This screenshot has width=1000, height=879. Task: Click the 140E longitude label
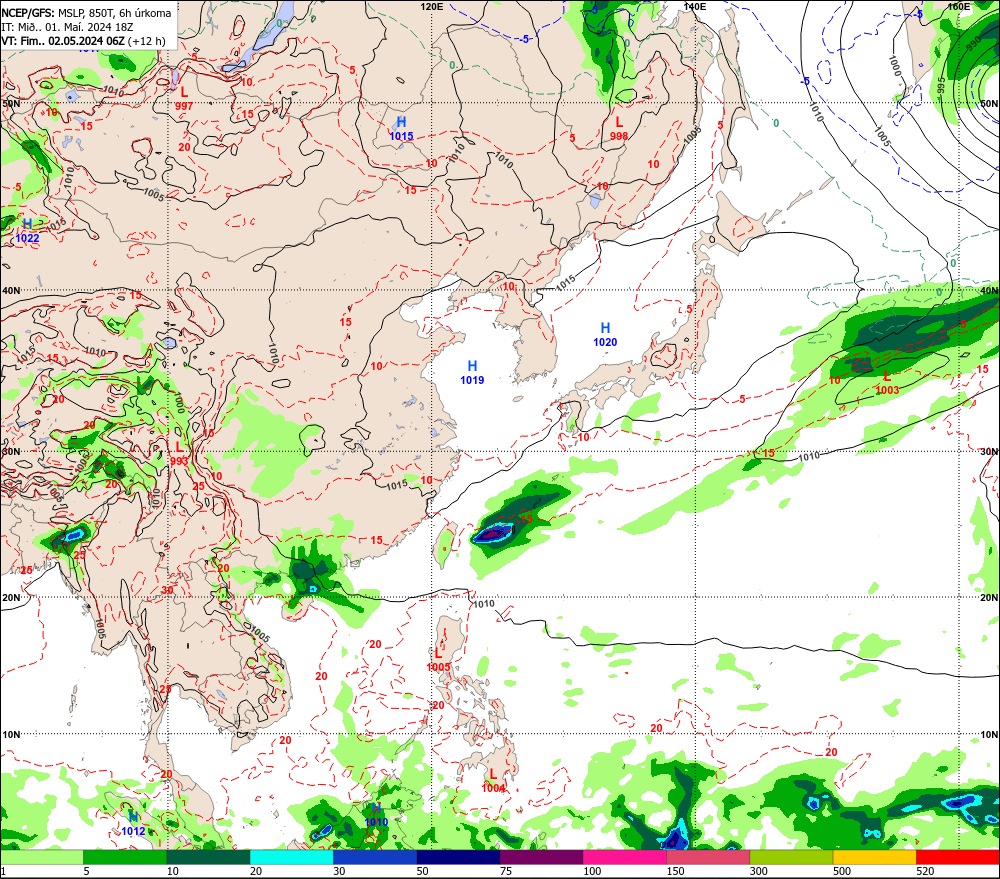695,6
